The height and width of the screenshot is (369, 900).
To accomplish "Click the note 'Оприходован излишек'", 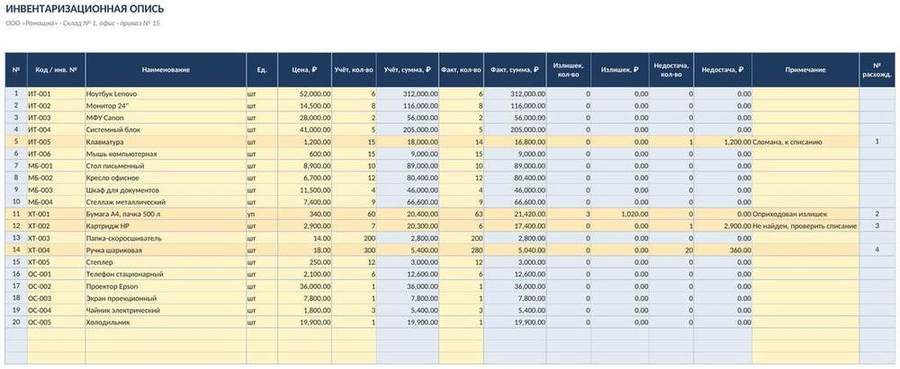I will click(805, 214).
